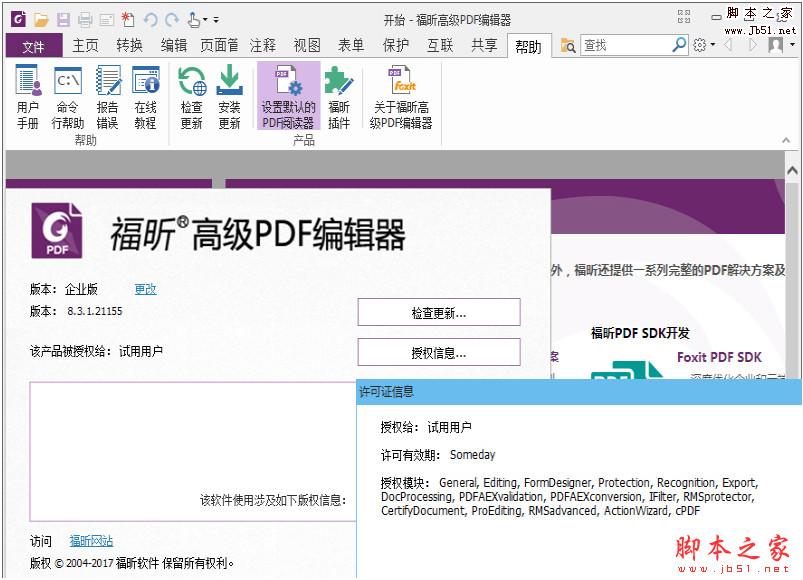Click the Foxit application logo icon
803x580 pixels.
pyautogui.click(x=18, y=19)
